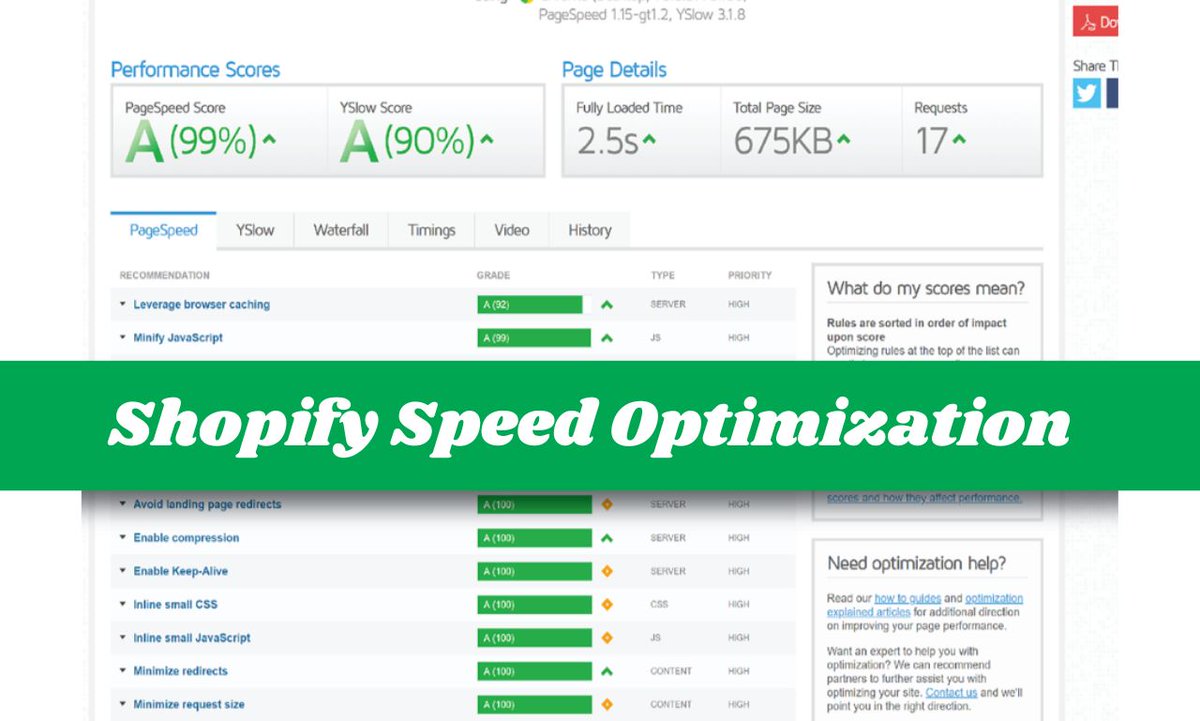
Task: Switch to the YSlow tab
Action: click(255, 230)
